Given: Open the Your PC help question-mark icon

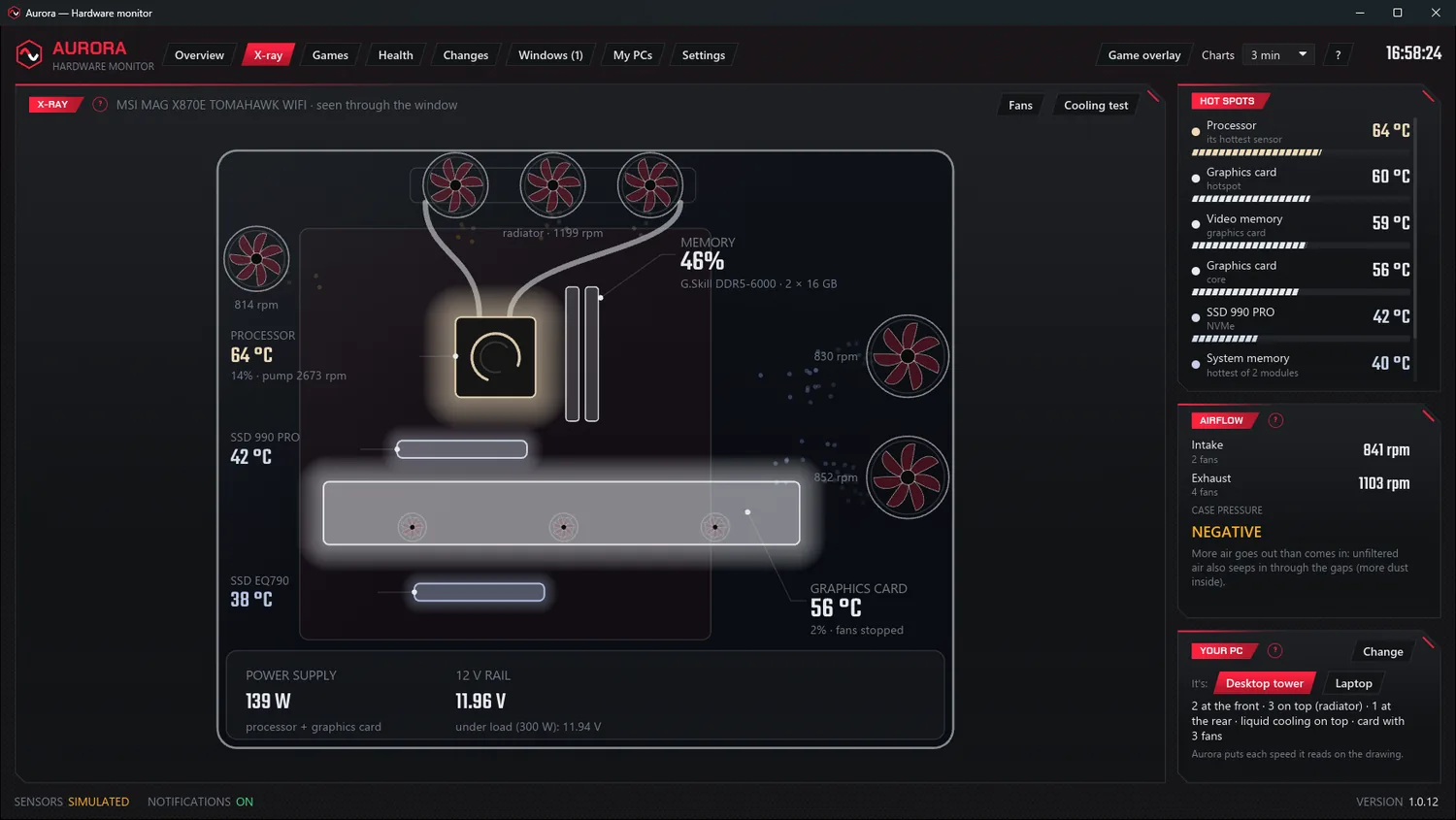Looking at the screenshot, I should tap(1275, 651).
